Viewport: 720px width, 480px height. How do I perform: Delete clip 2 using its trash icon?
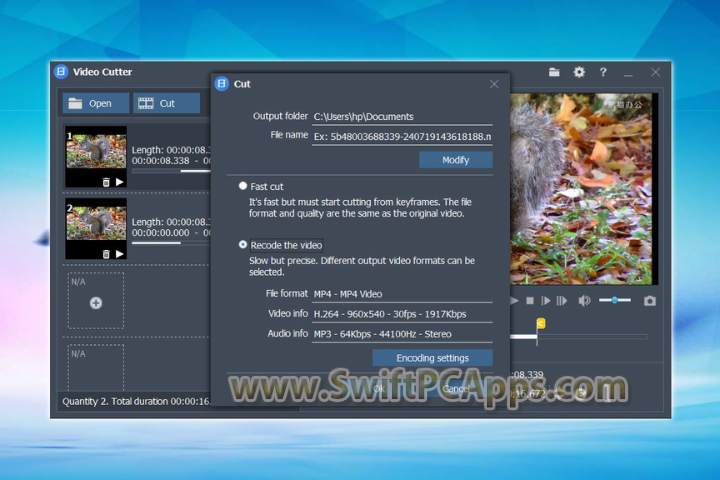[106, 254]
